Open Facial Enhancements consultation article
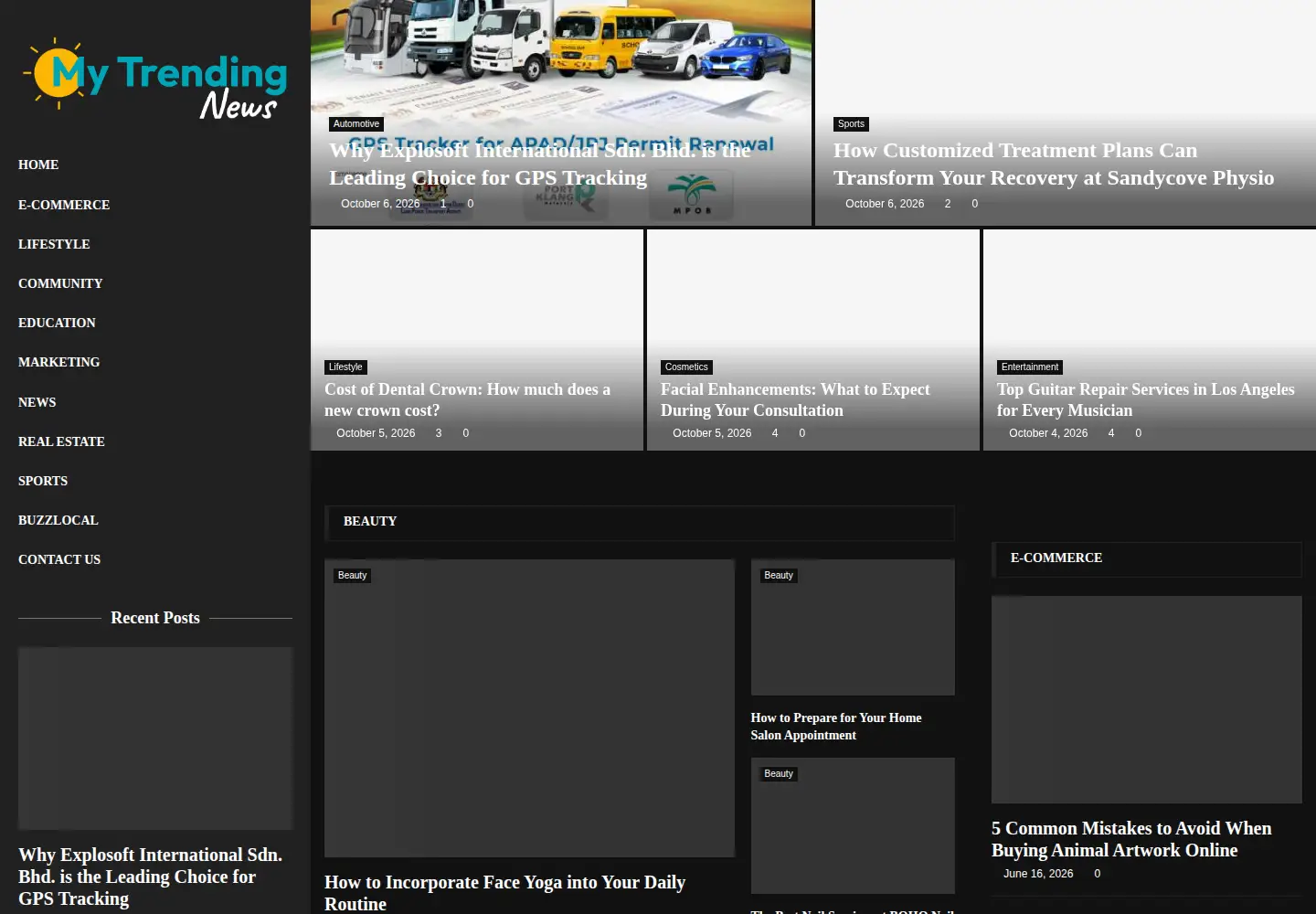The image size is (1316, 914). click(795, 400)
